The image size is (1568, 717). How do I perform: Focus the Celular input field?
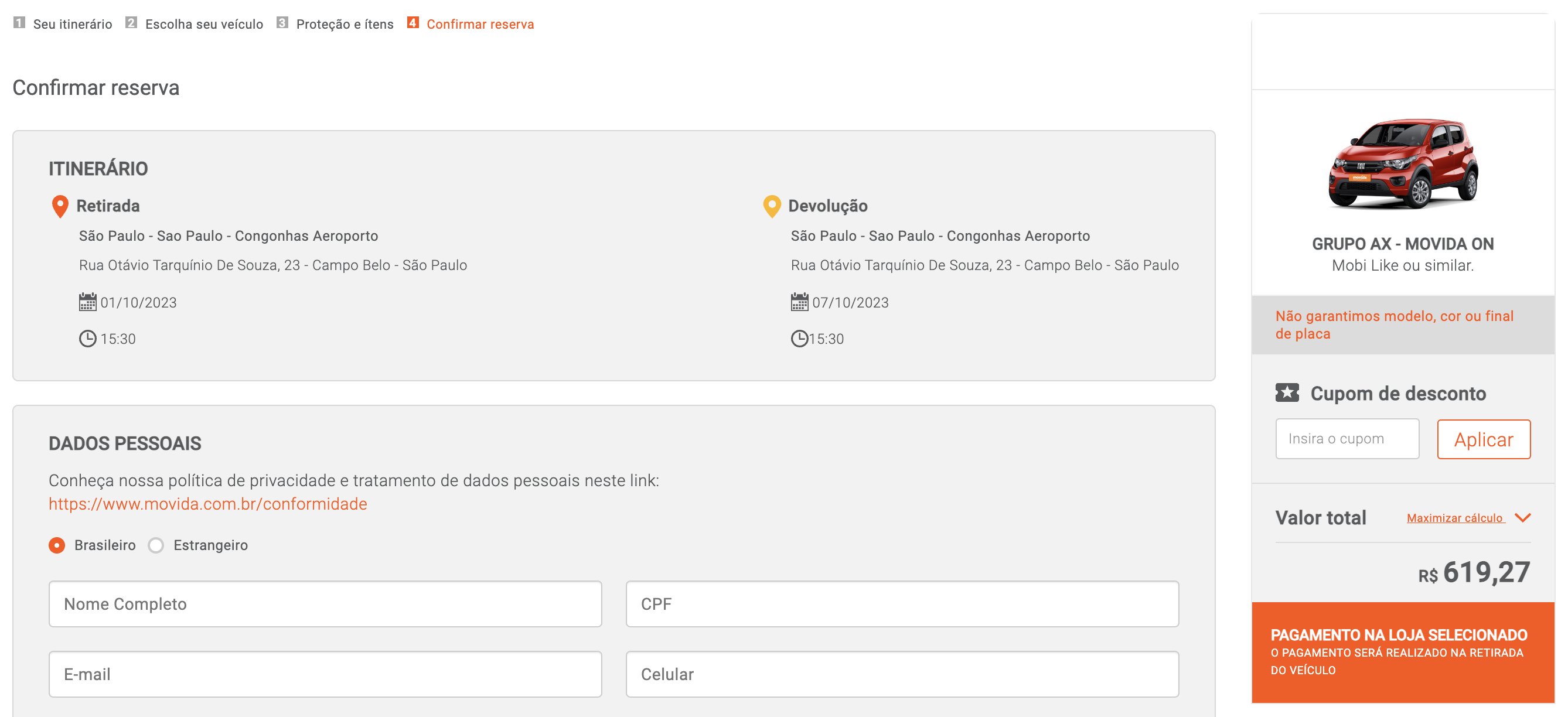pyautogui.click(x=902, y=674)
